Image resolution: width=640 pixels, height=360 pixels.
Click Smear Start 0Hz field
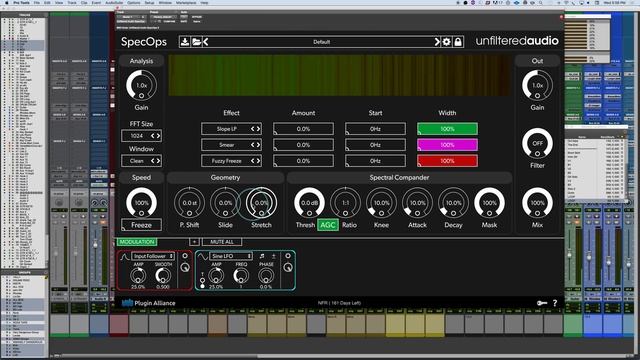pos(375,145)
